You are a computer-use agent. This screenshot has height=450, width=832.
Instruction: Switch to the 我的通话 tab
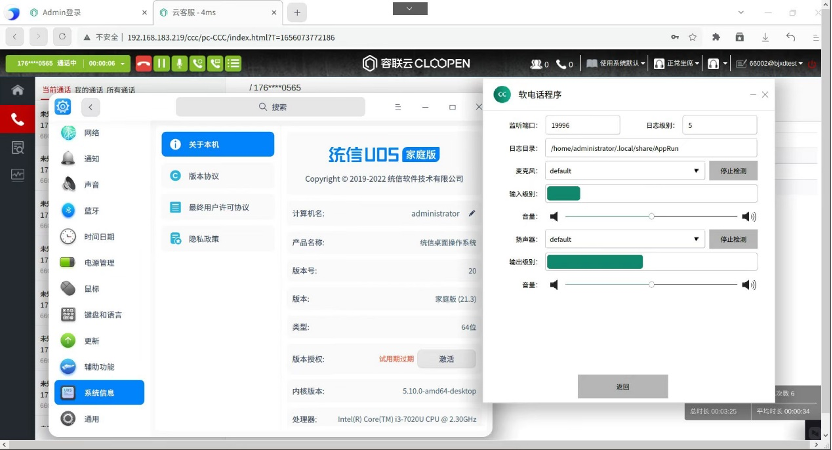(x=89, y=90)
